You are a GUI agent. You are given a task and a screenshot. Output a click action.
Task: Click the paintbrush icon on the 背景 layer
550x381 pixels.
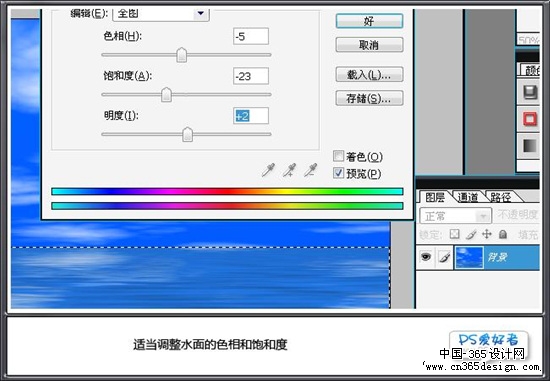[444, 258]
